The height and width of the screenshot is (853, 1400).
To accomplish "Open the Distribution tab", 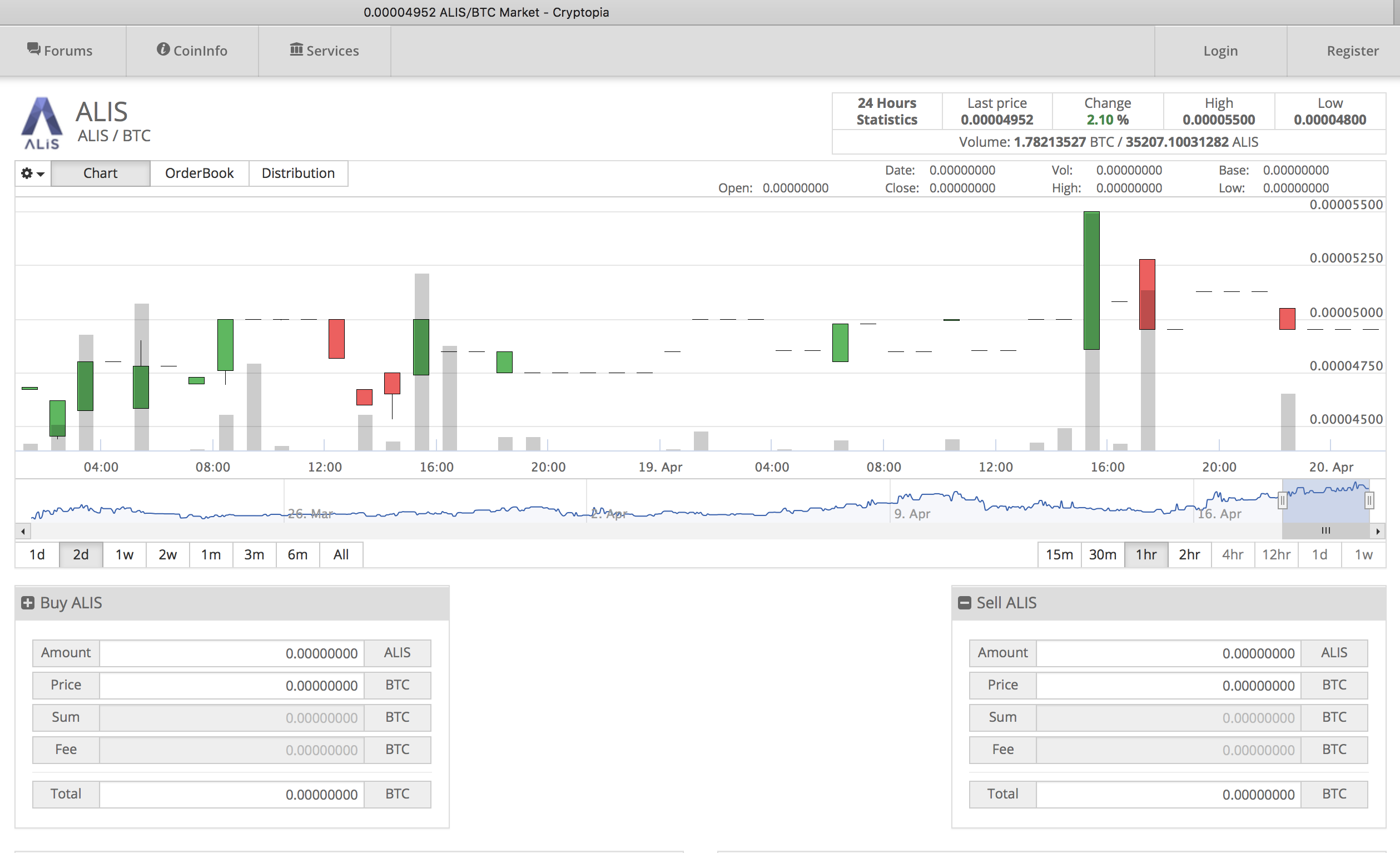I will click(299, 173).
